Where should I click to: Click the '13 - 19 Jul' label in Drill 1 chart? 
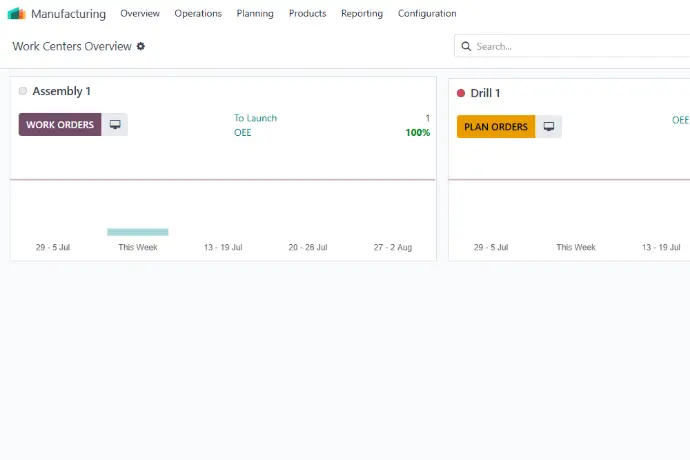[661, 247]
